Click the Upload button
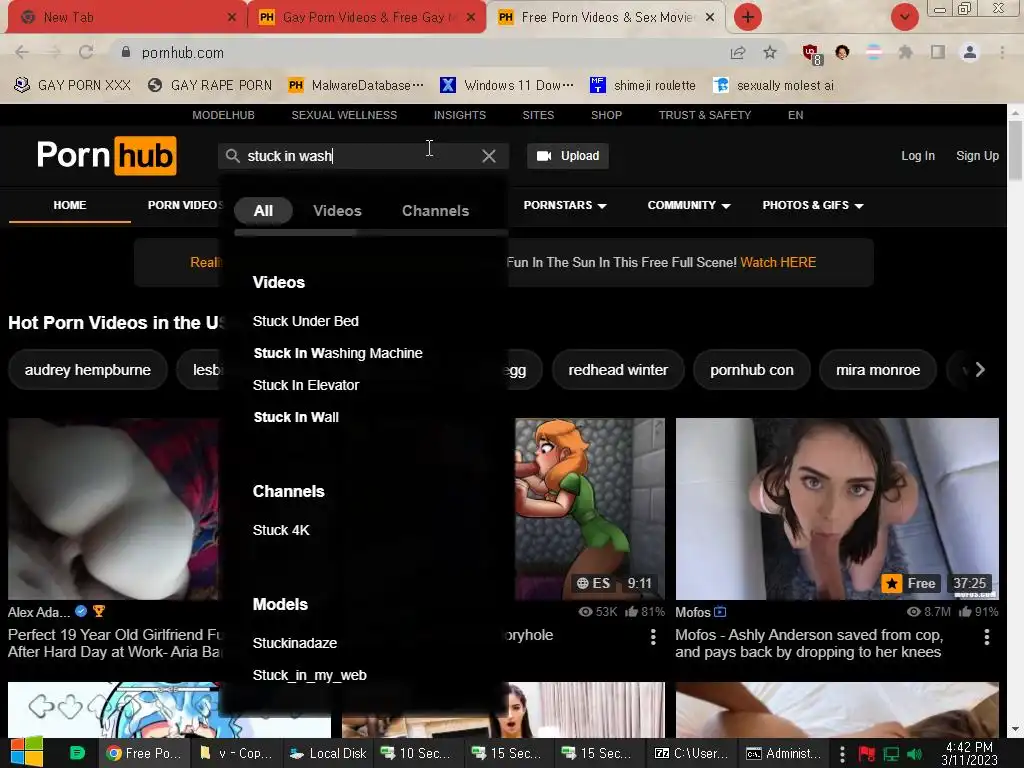 click(568, 156)
